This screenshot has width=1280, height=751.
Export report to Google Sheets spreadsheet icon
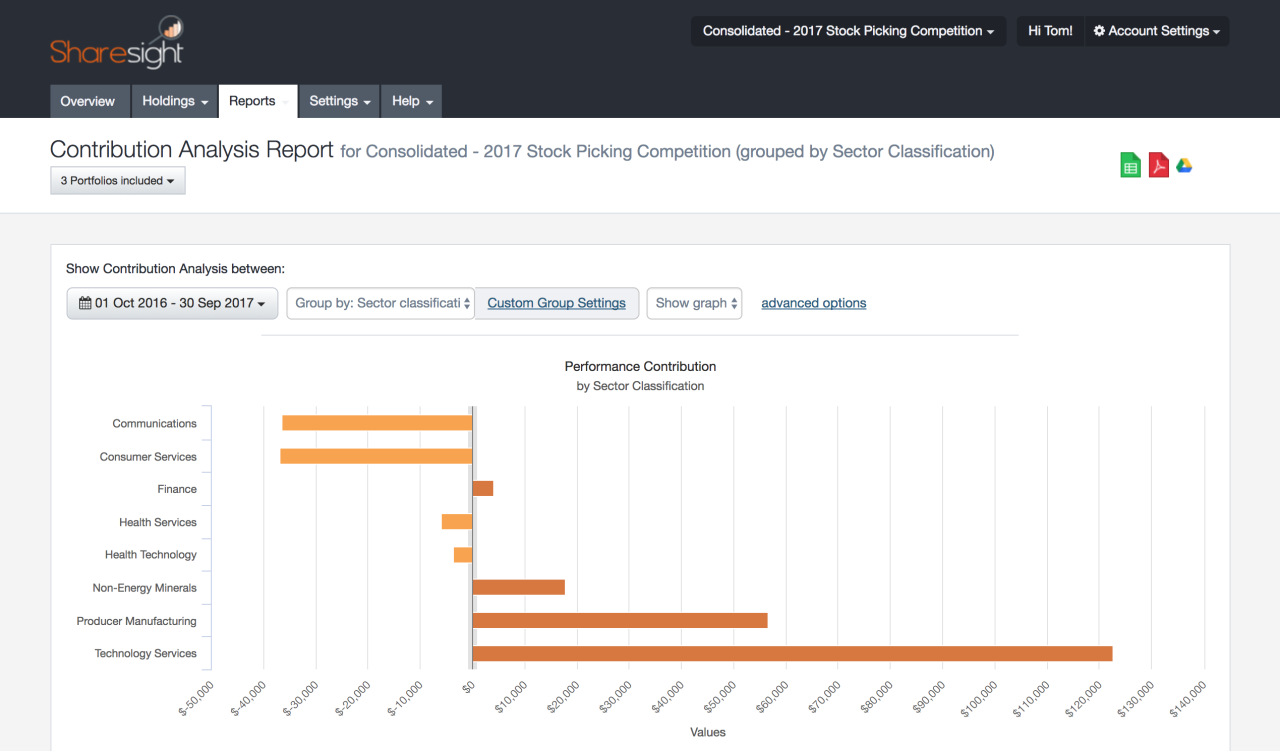point(1131,166)
